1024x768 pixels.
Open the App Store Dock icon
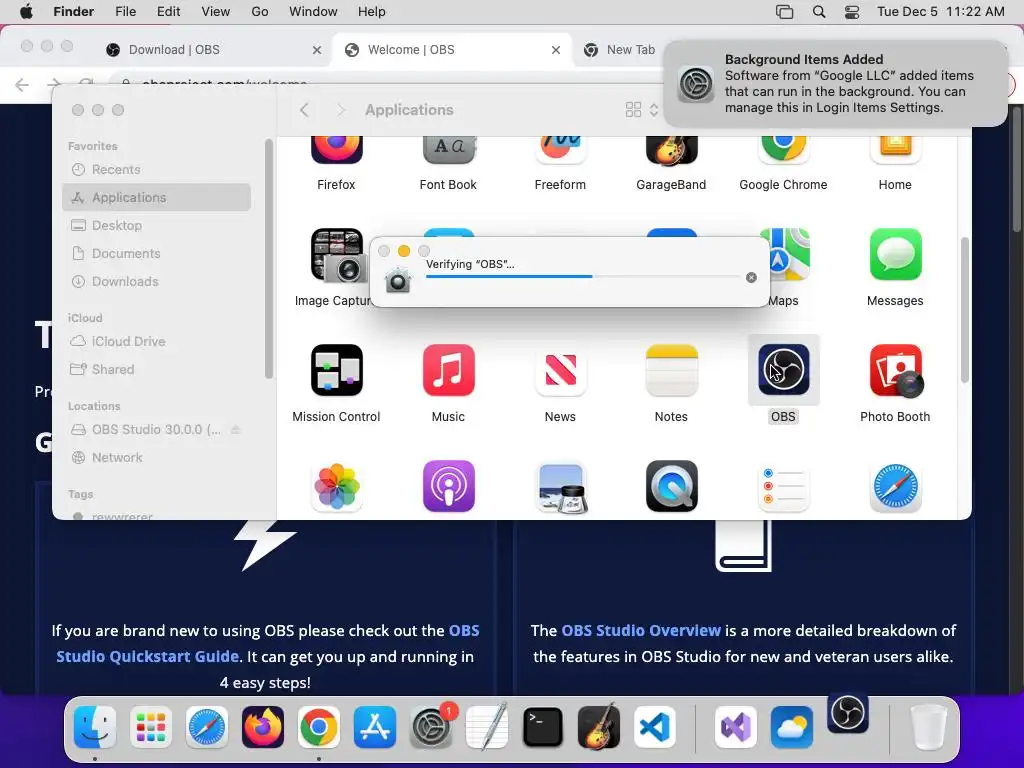pyautogui.click(x=375, y=727)
